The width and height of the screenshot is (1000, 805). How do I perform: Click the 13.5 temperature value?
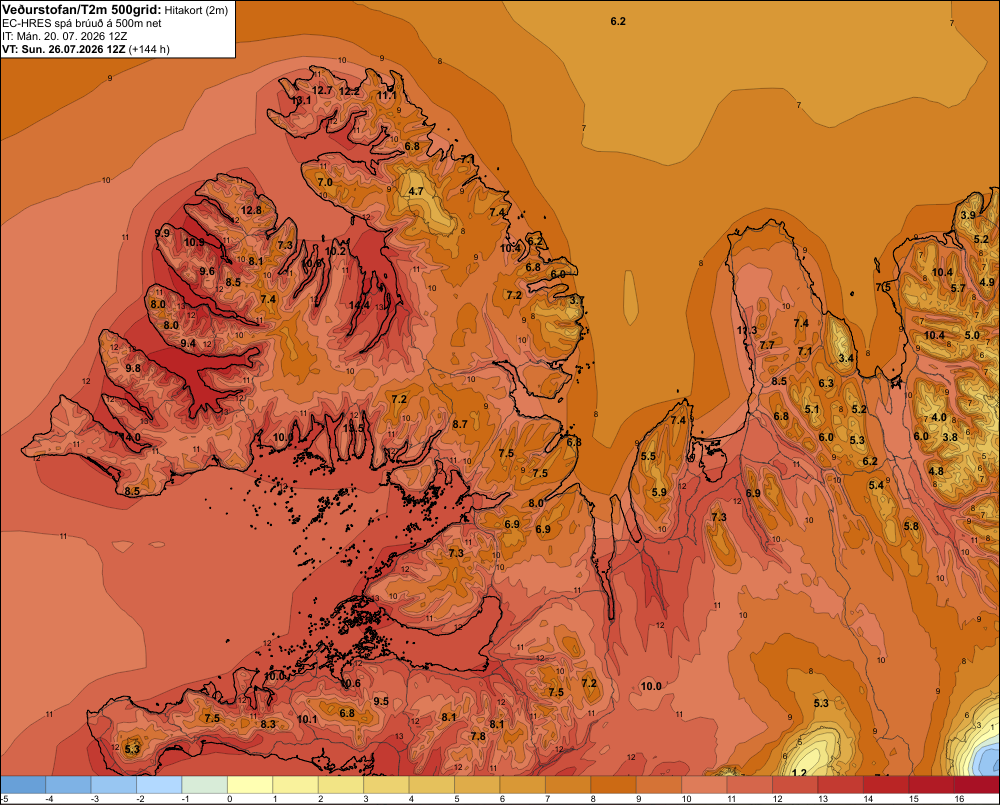tap(353, 428)
